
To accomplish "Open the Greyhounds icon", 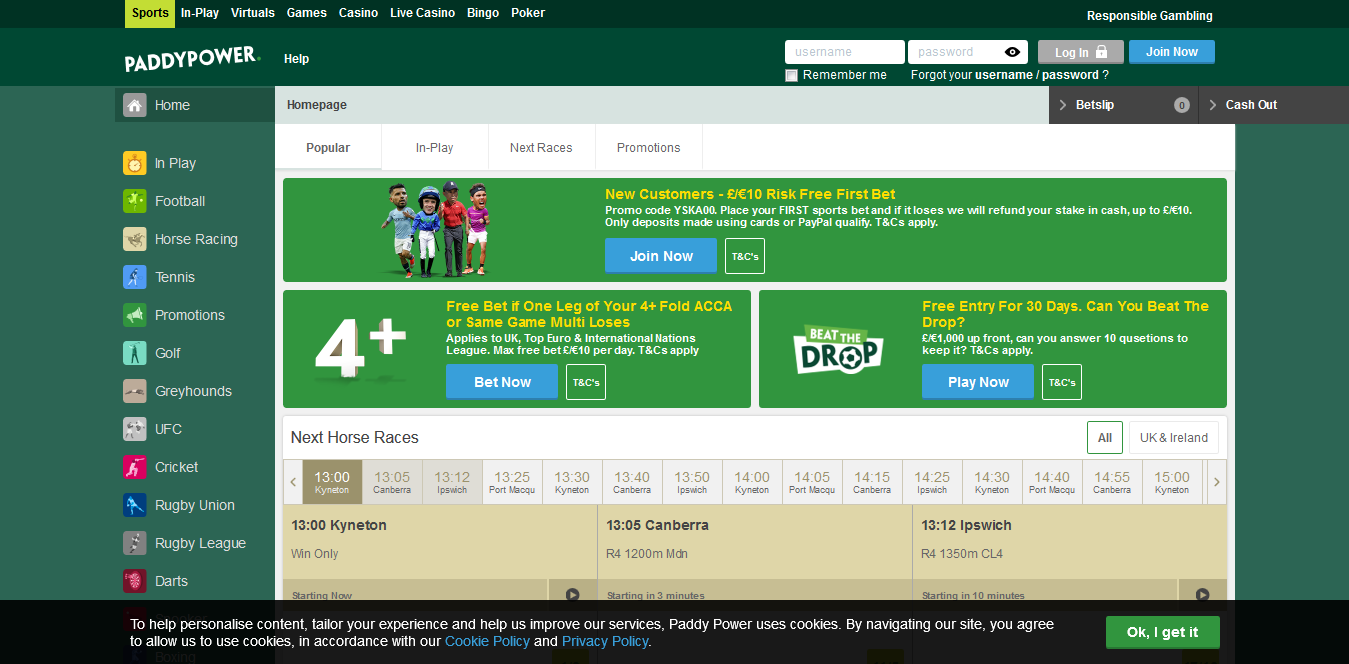I will coord(135,391).
